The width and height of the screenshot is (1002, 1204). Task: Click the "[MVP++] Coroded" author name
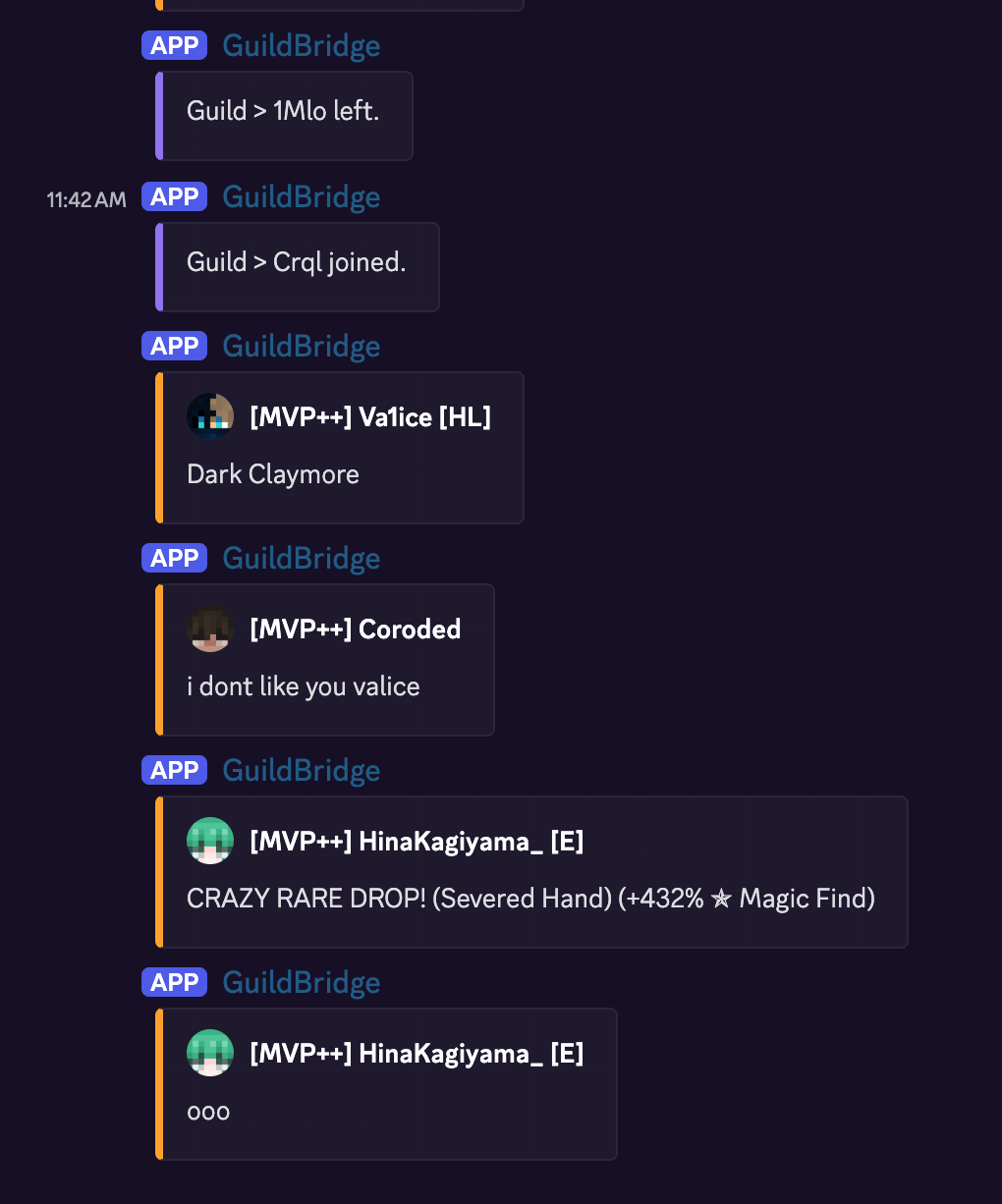pos(356,629)
